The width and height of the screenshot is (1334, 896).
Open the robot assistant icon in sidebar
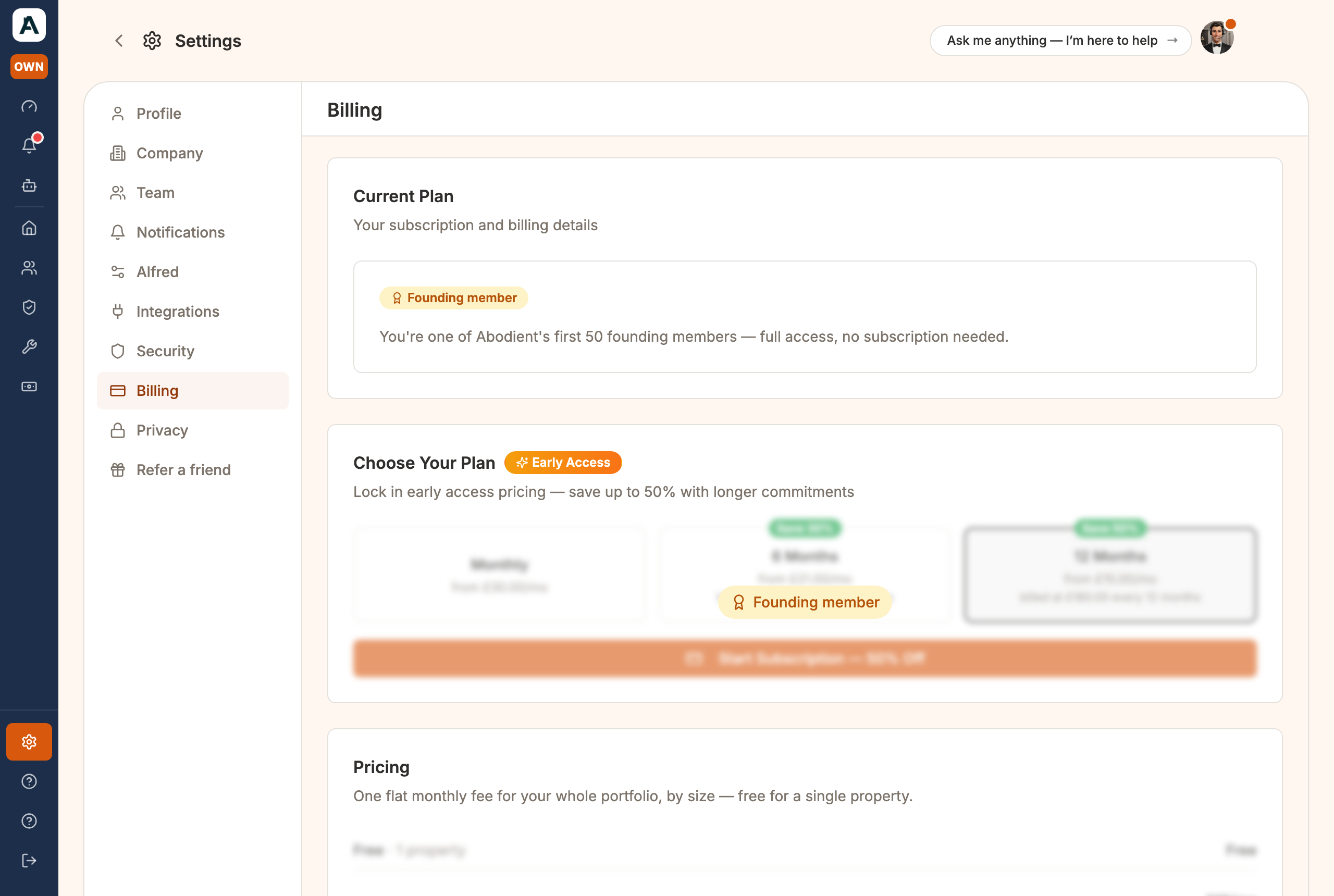coord(29,186)
